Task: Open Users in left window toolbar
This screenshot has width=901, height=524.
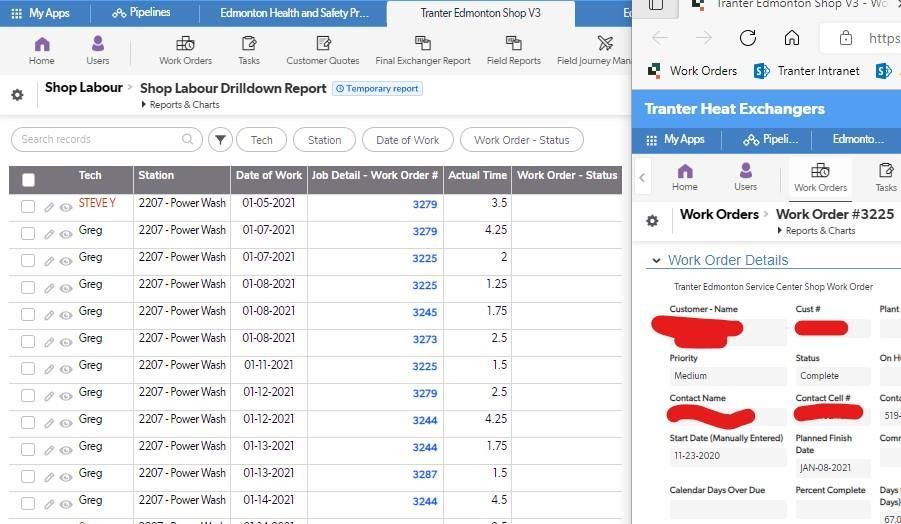Action: (98, 51)
